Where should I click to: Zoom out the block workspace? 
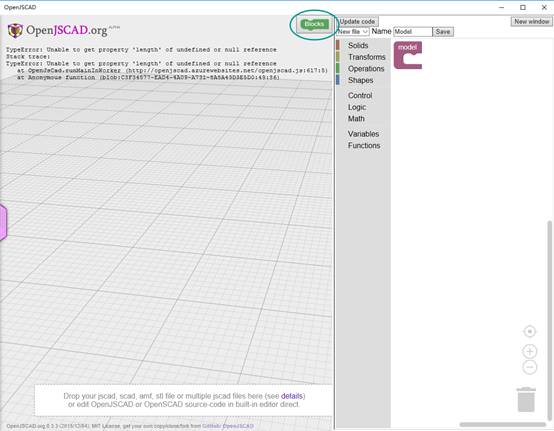[529, 367]
